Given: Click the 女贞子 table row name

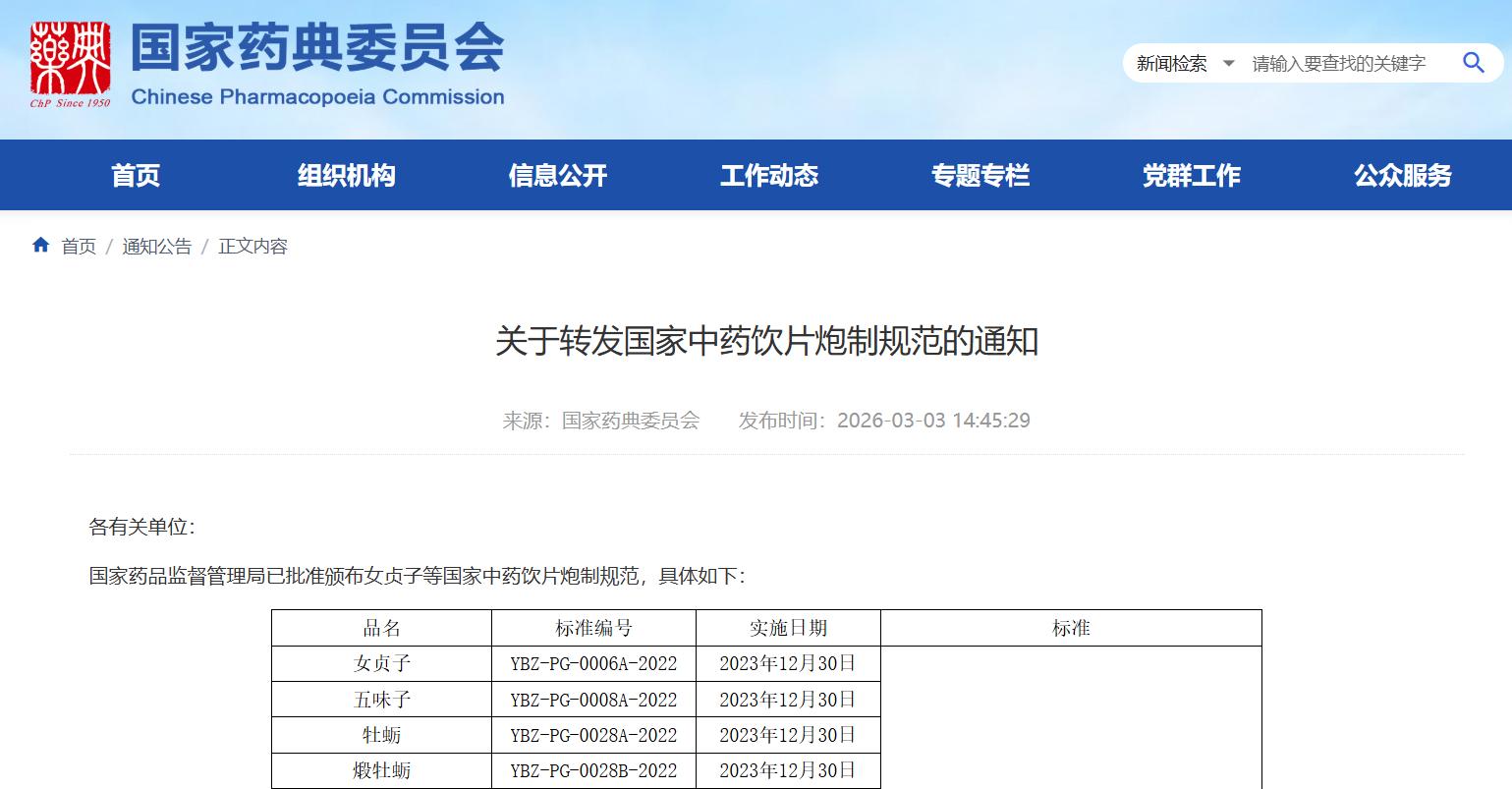Looking at the screenshot, I should point(381,664).
